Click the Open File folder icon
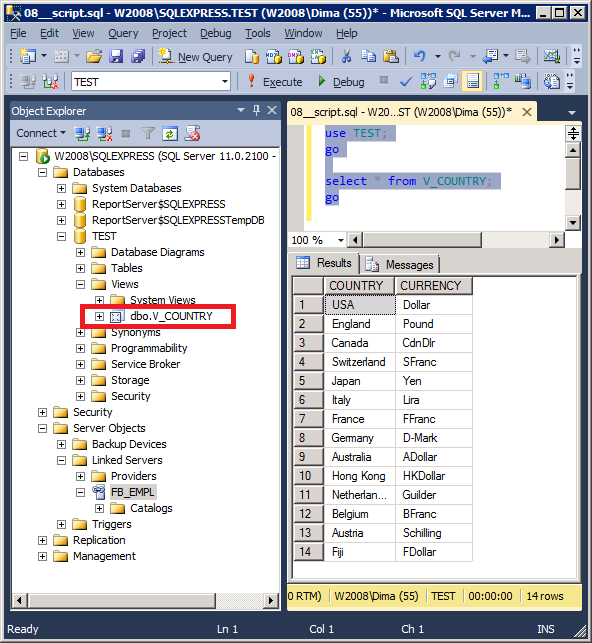The width and height of the screenshot is (592, 643). [94, 56]
